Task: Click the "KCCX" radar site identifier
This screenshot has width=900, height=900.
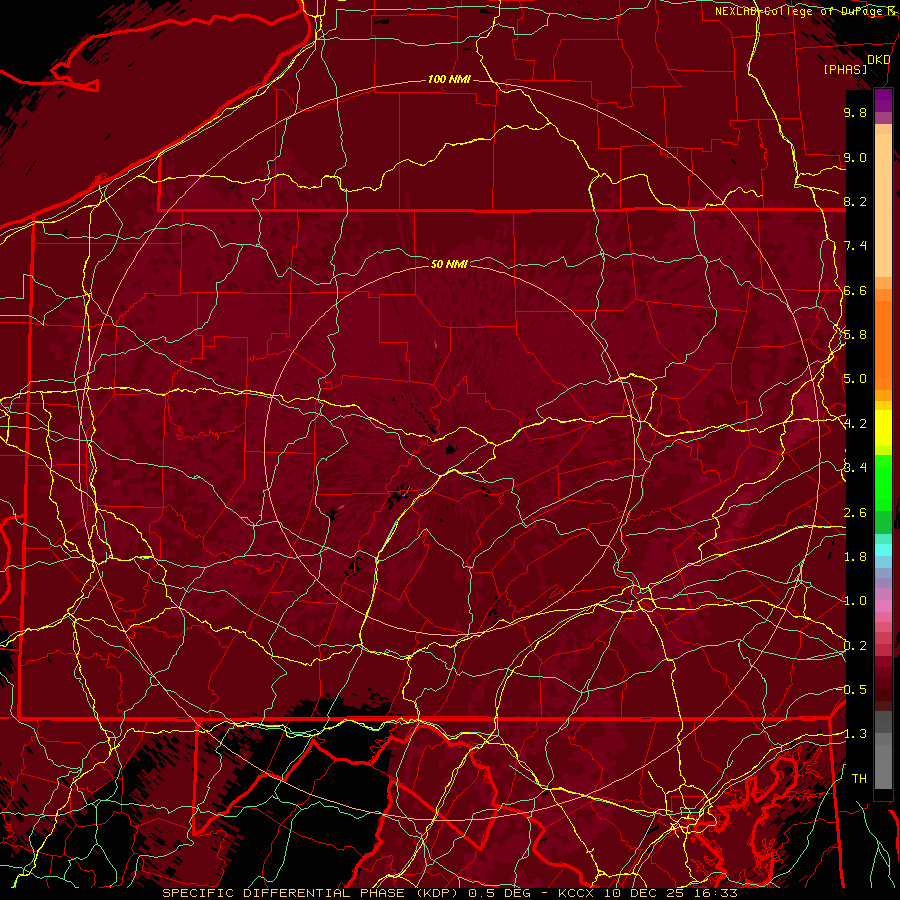Action: click(x=576, y=893)
